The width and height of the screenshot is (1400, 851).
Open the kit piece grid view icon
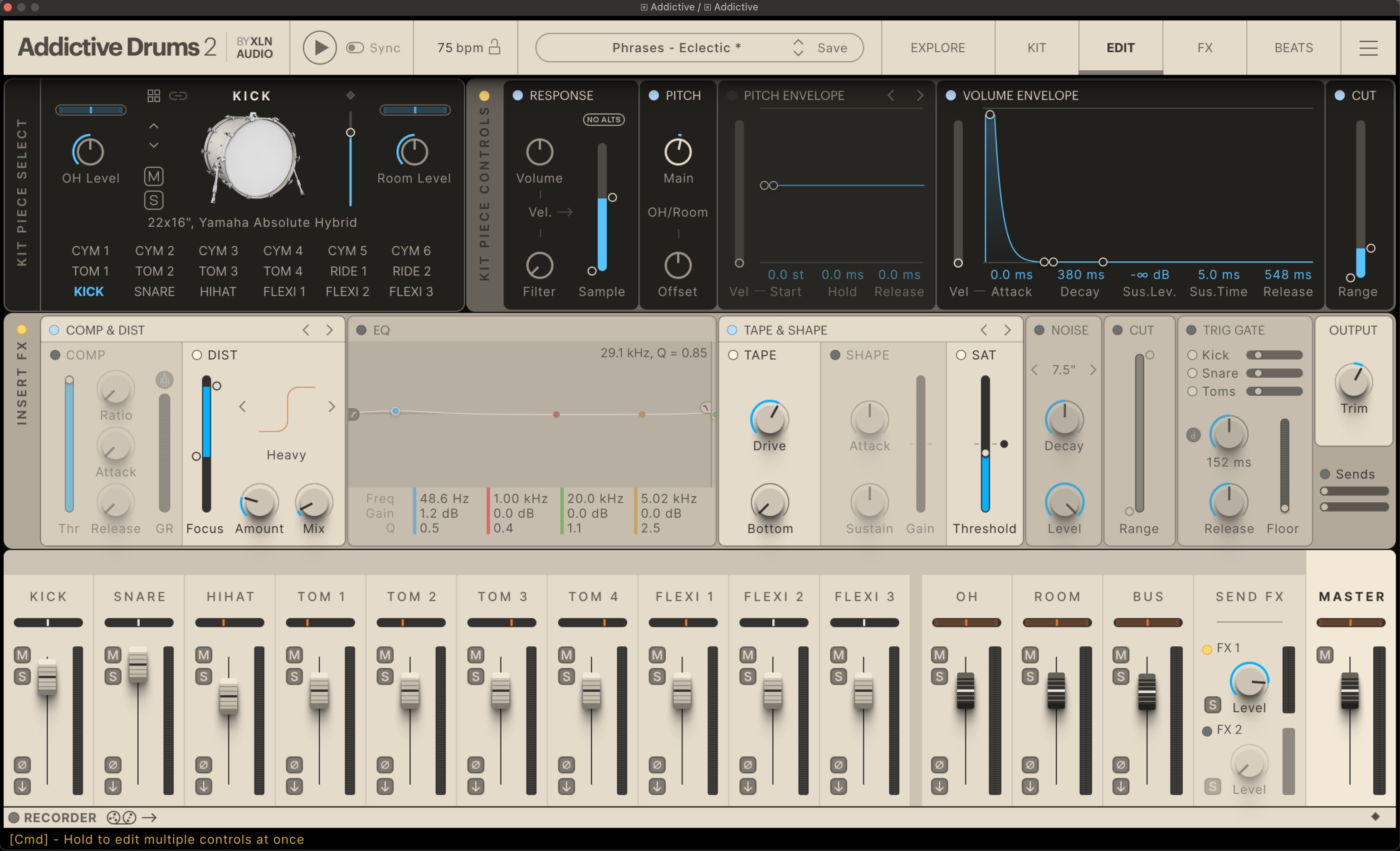153,96
